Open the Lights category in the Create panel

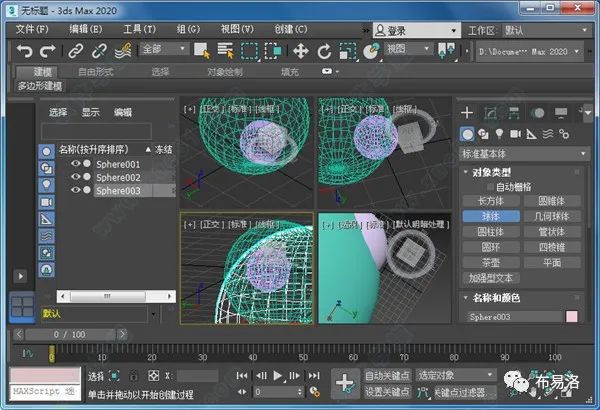[x=500, y=134]
